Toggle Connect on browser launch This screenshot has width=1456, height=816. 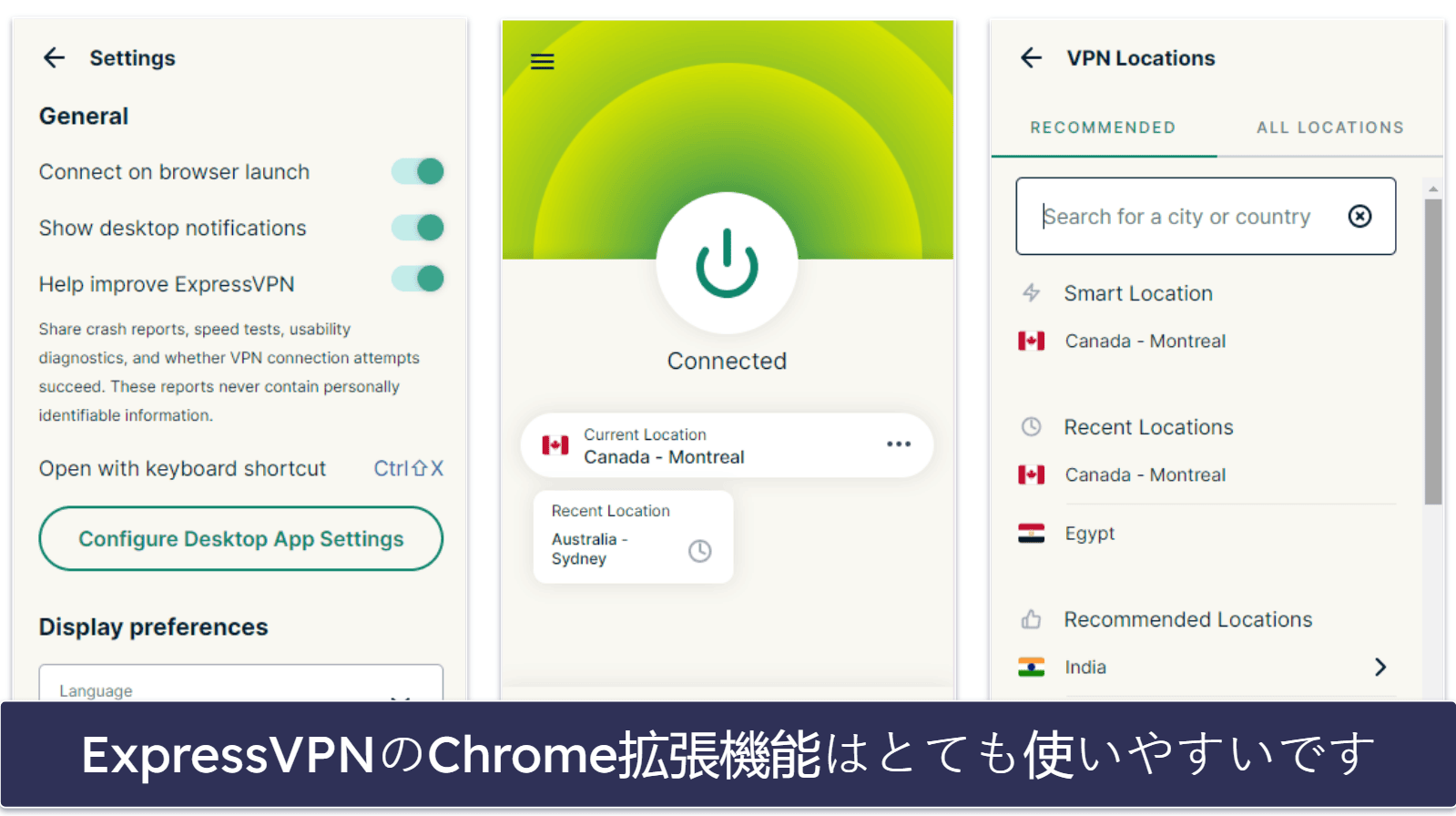pyautogui.click(x=418, y=171)
